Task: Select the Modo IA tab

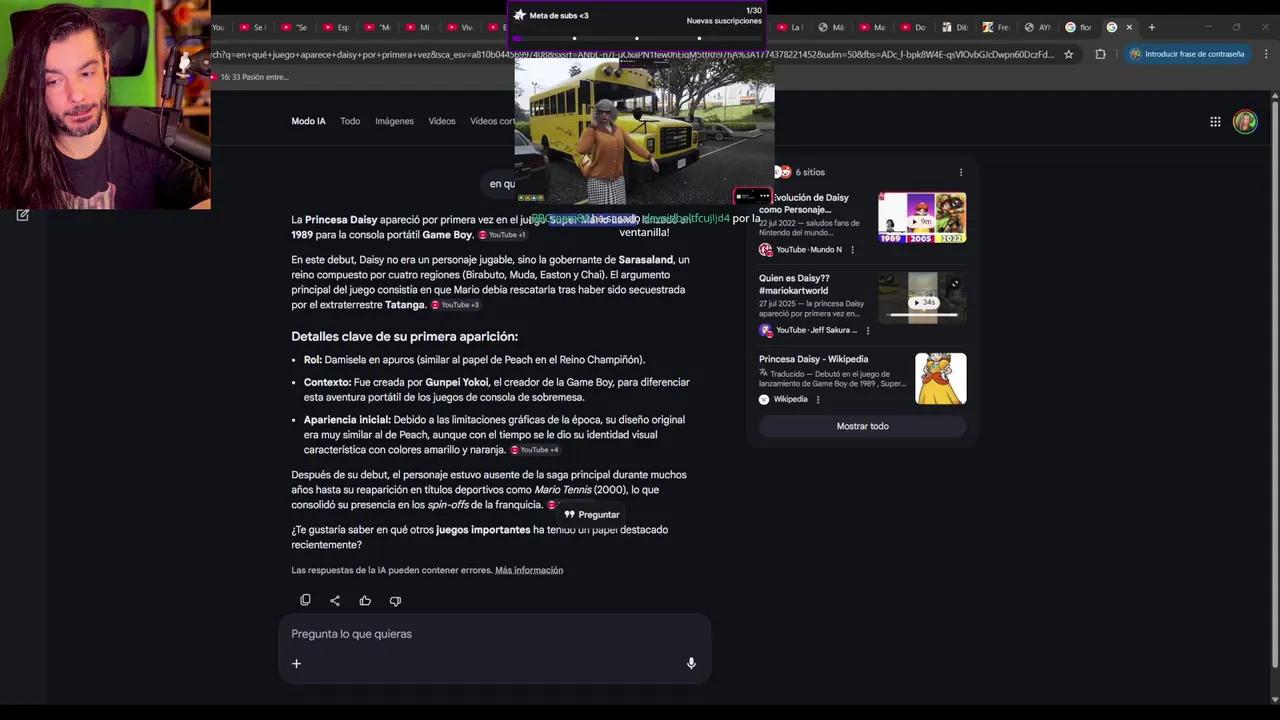Action: point(308,121)
